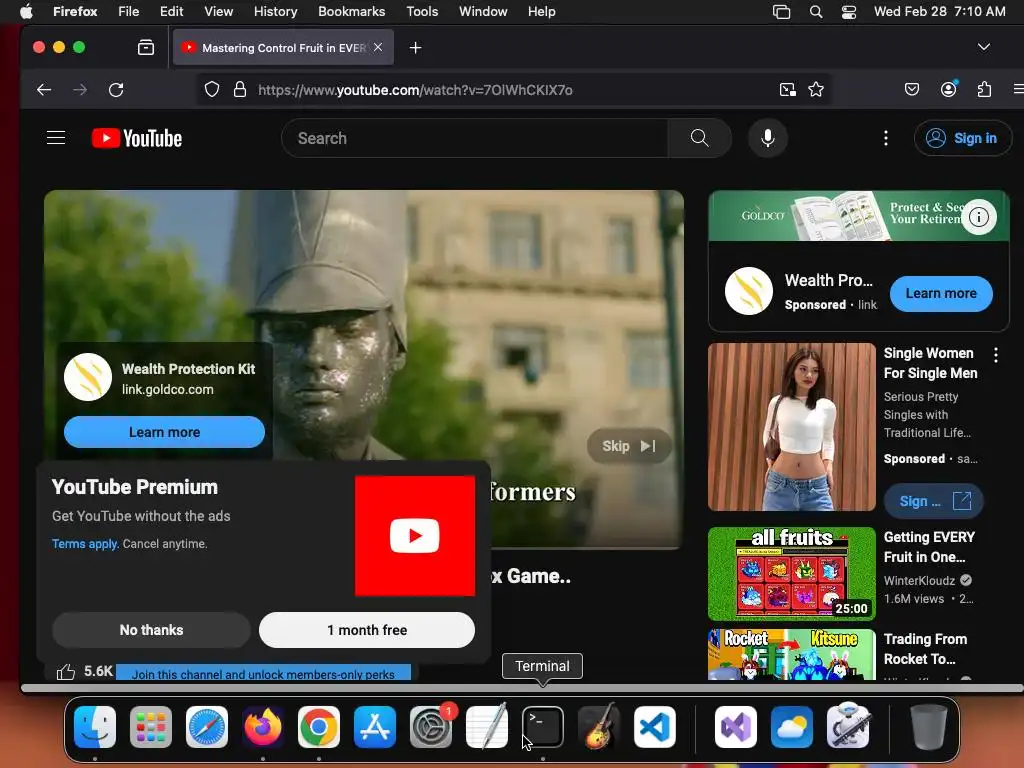Open the Firefox menu in menu bar
Screen dimensions: 1024x768
[75, 11]
